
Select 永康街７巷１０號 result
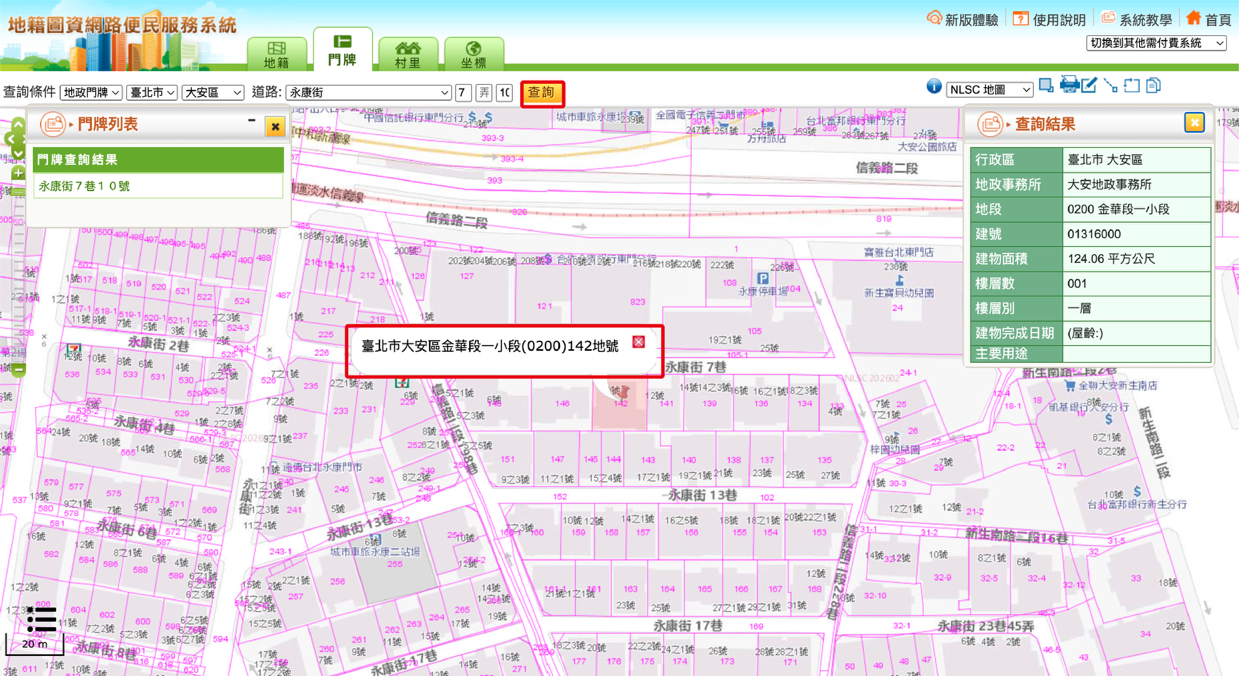(84, 186)
